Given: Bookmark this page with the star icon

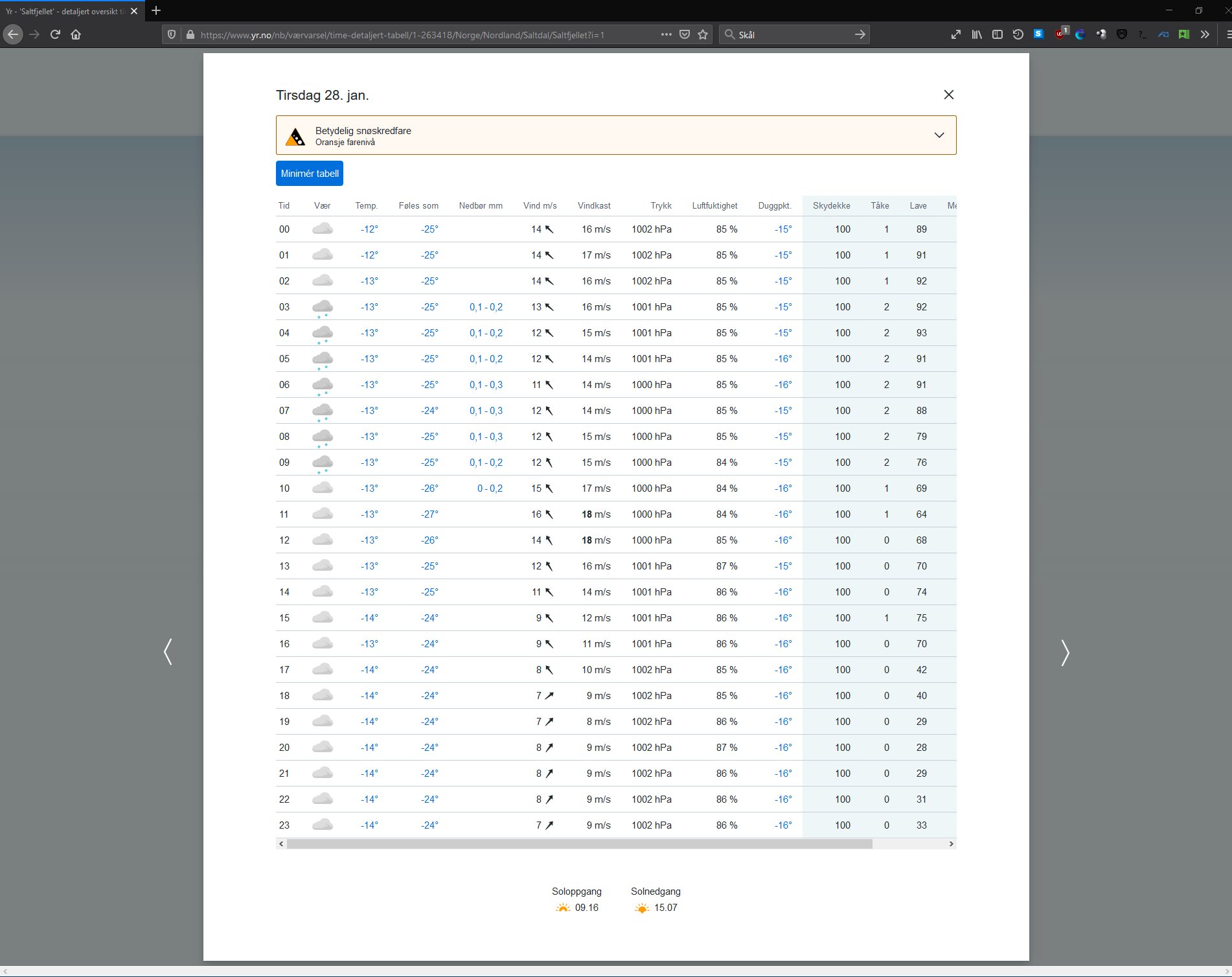Looking at the screenshot, I should click(x=703, y=34).
